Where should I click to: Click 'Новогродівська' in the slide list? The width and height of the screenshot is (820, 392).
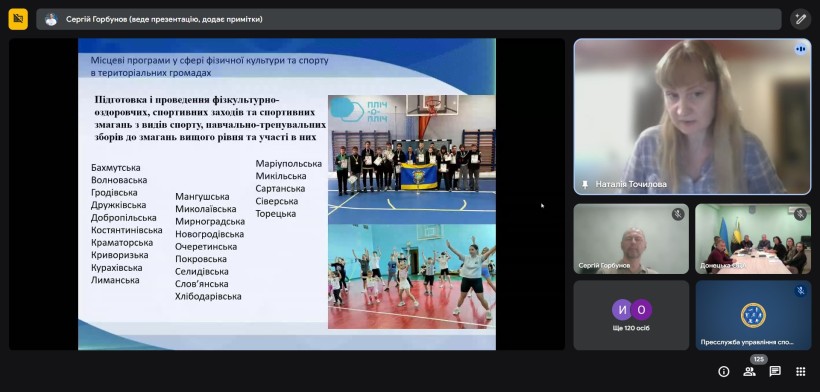tap(210, 234)
